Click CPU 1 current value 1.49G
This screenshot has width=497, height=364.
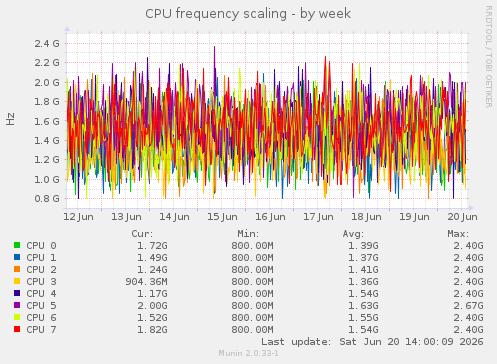tap(152, 258)
